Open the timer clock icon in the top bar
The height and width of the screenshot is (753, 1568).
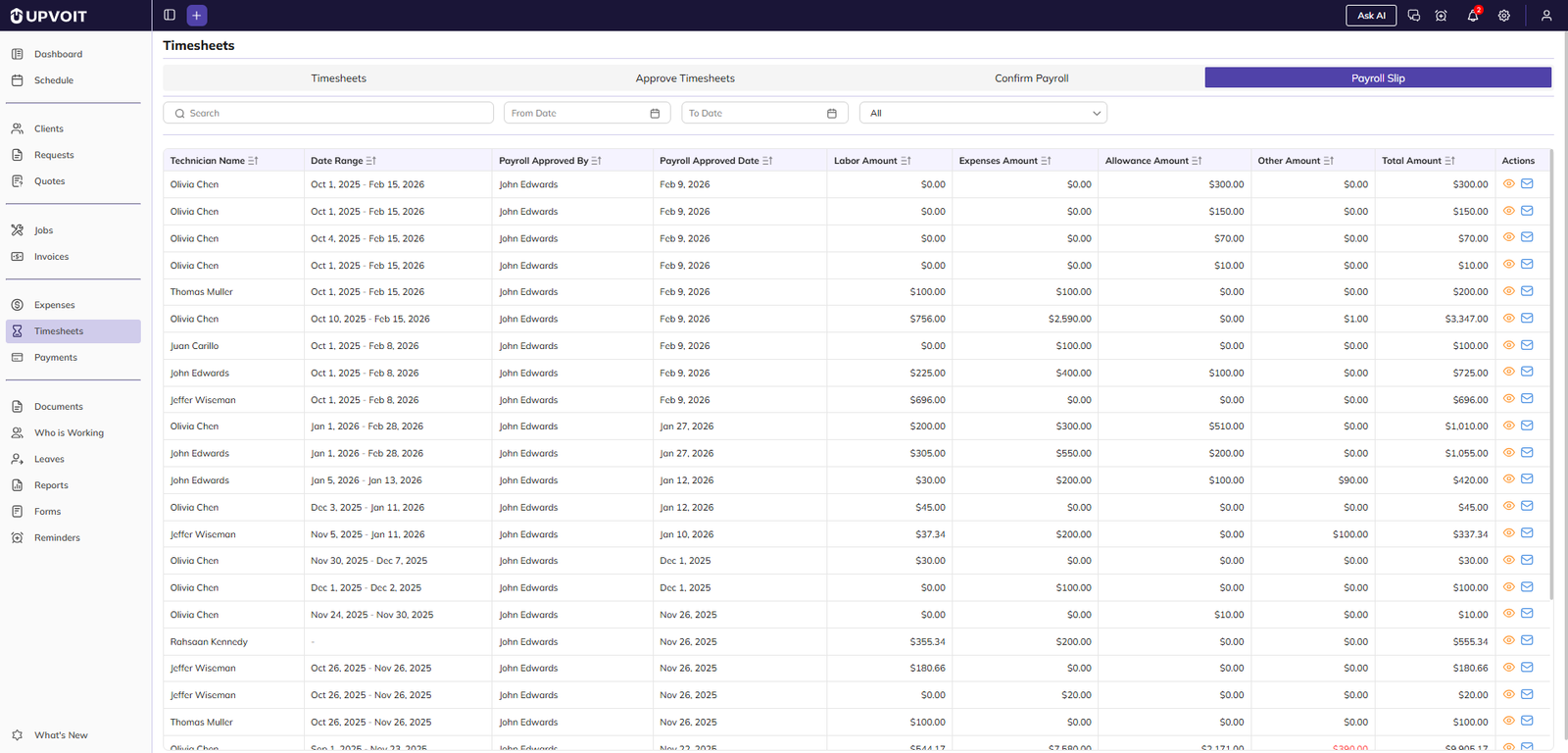(1441, 16)
